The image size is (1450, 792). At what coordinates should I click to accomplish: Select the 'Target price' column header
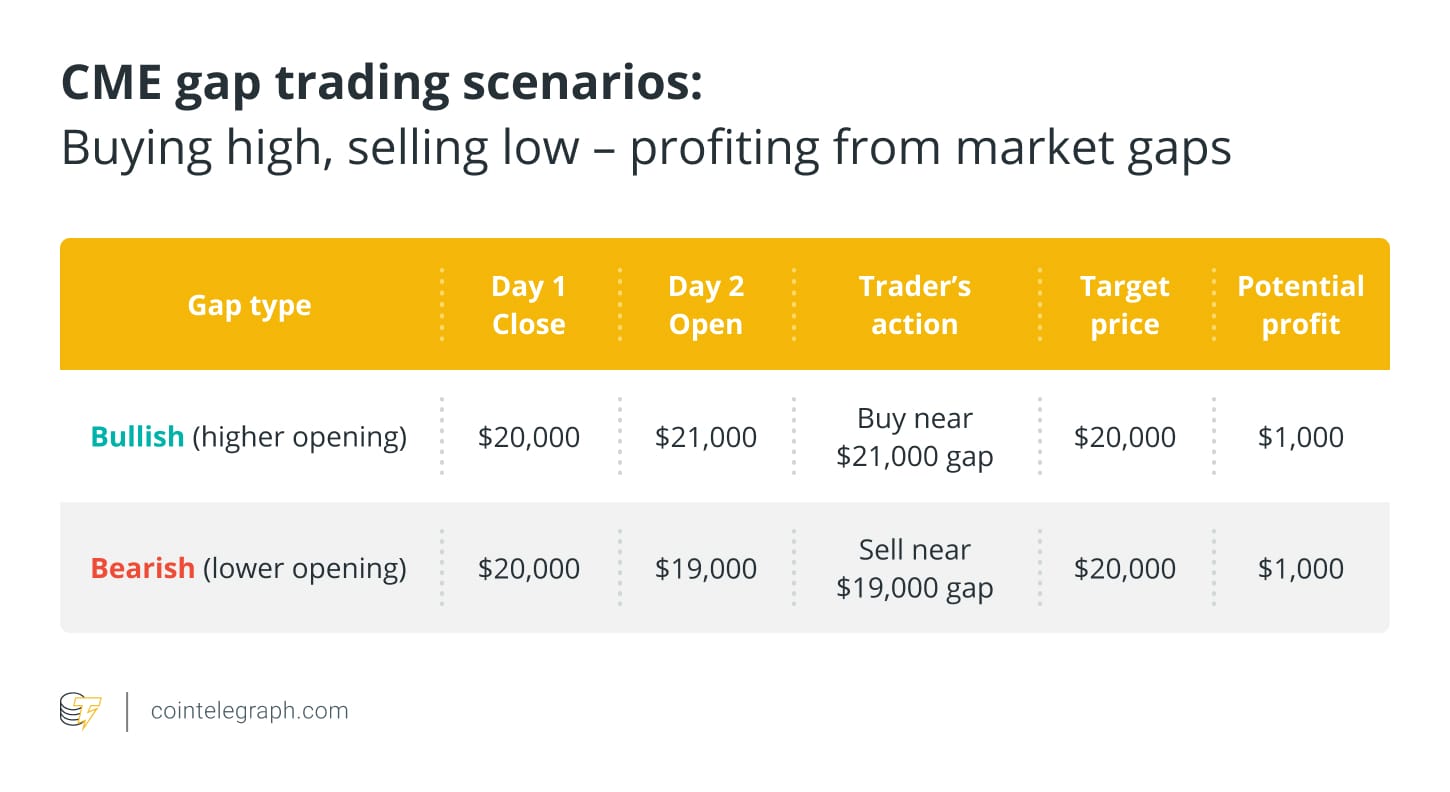pos(1125,305)
